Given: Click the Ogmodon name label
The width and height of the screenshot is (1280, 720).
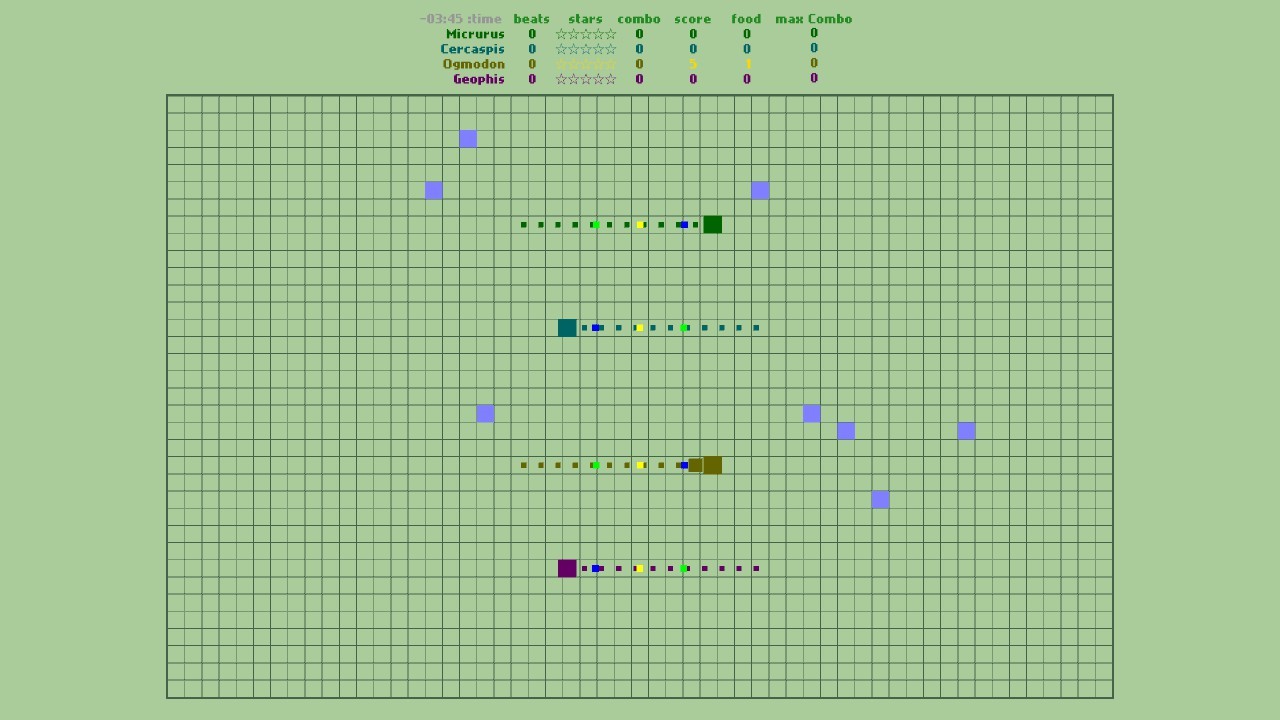Looking at the screenshot, I should [x=475, y=63].
